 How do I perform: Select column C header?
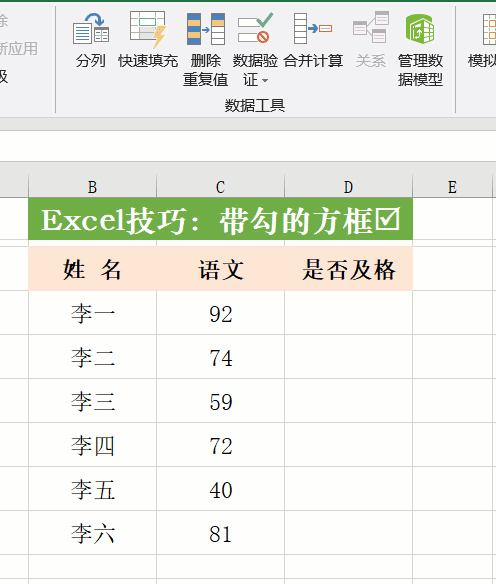[x=220, y=187]
